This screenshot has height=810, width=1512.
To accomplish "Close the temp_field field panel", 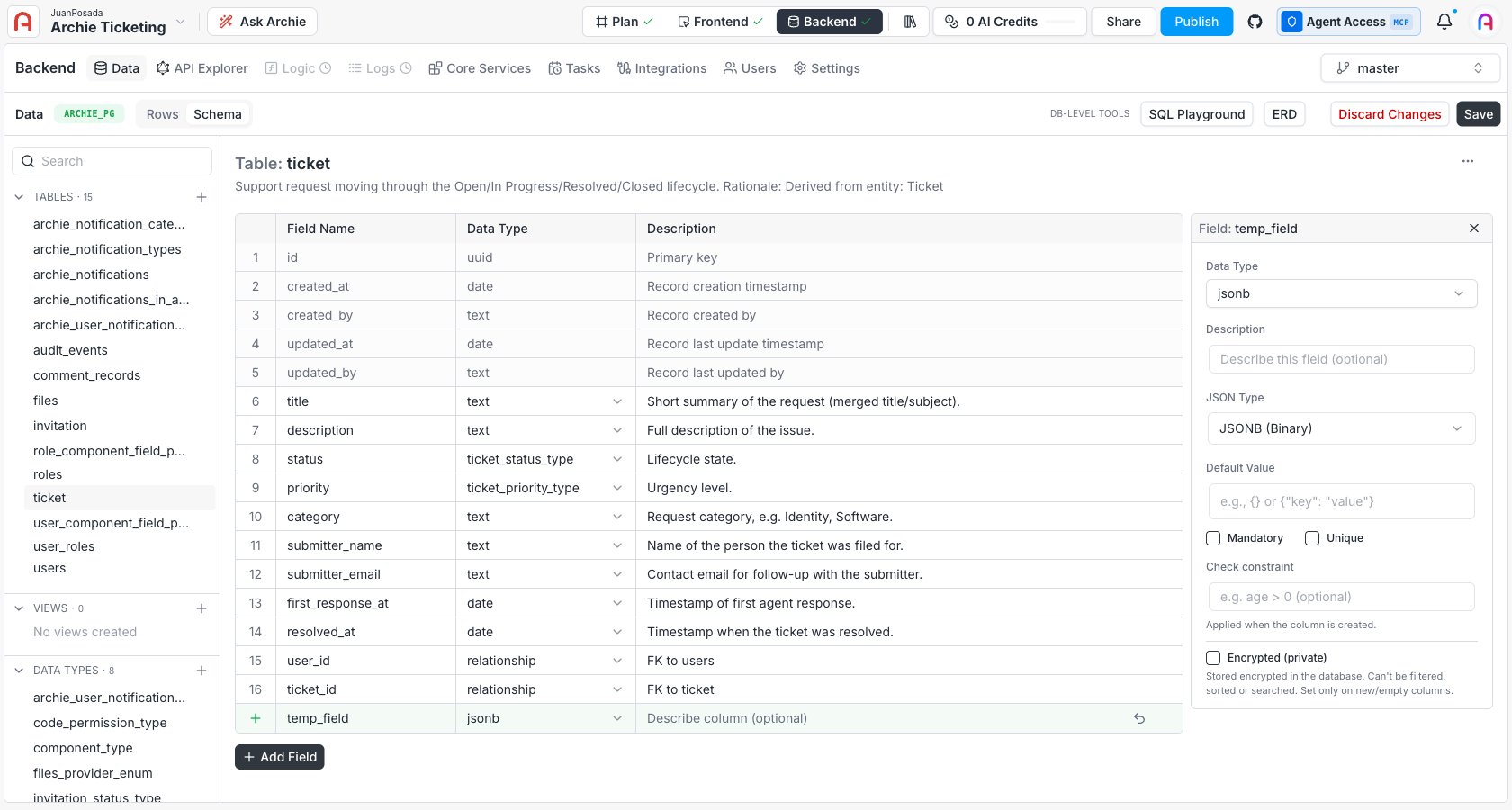I will 1474,229.
